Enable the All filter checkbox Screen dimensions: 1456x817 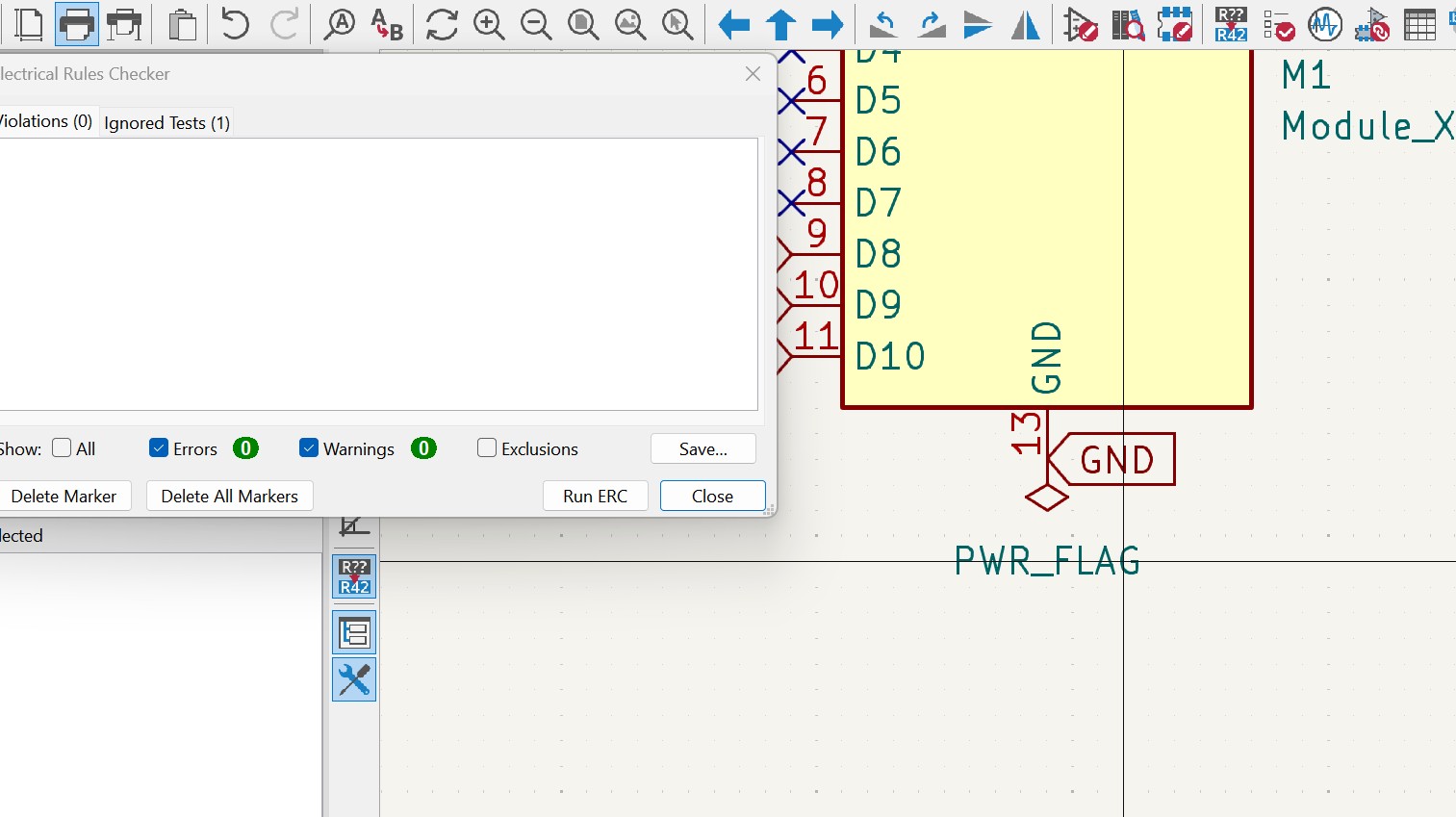pyautogui.click(x=62, y=447)
